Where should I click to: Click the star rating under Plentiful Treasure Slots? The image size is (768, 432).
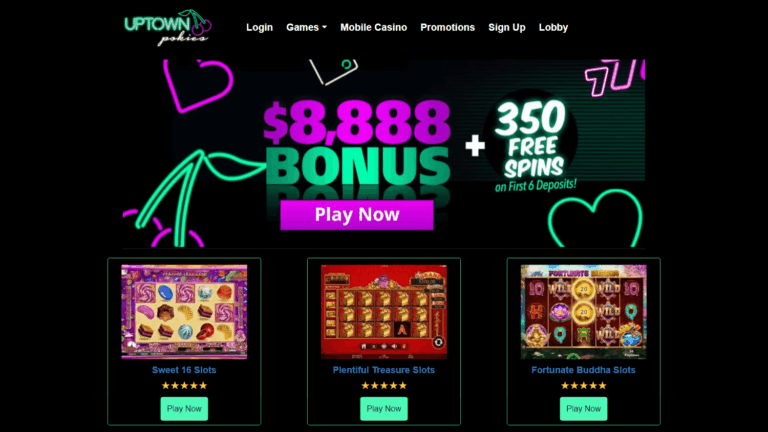(x=384, y=385)
